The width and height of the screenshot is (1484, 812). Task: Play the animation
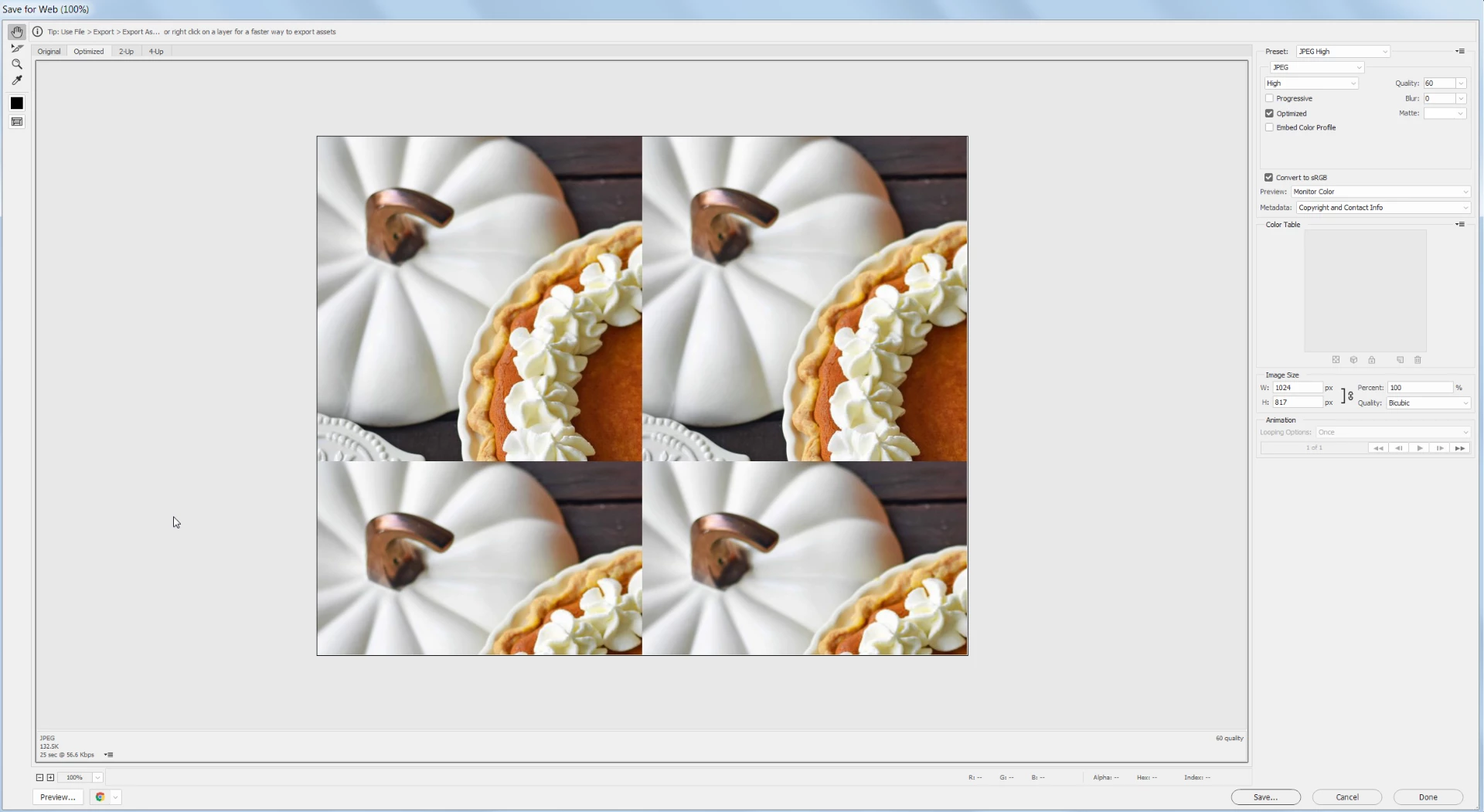tap(1420, 448)
